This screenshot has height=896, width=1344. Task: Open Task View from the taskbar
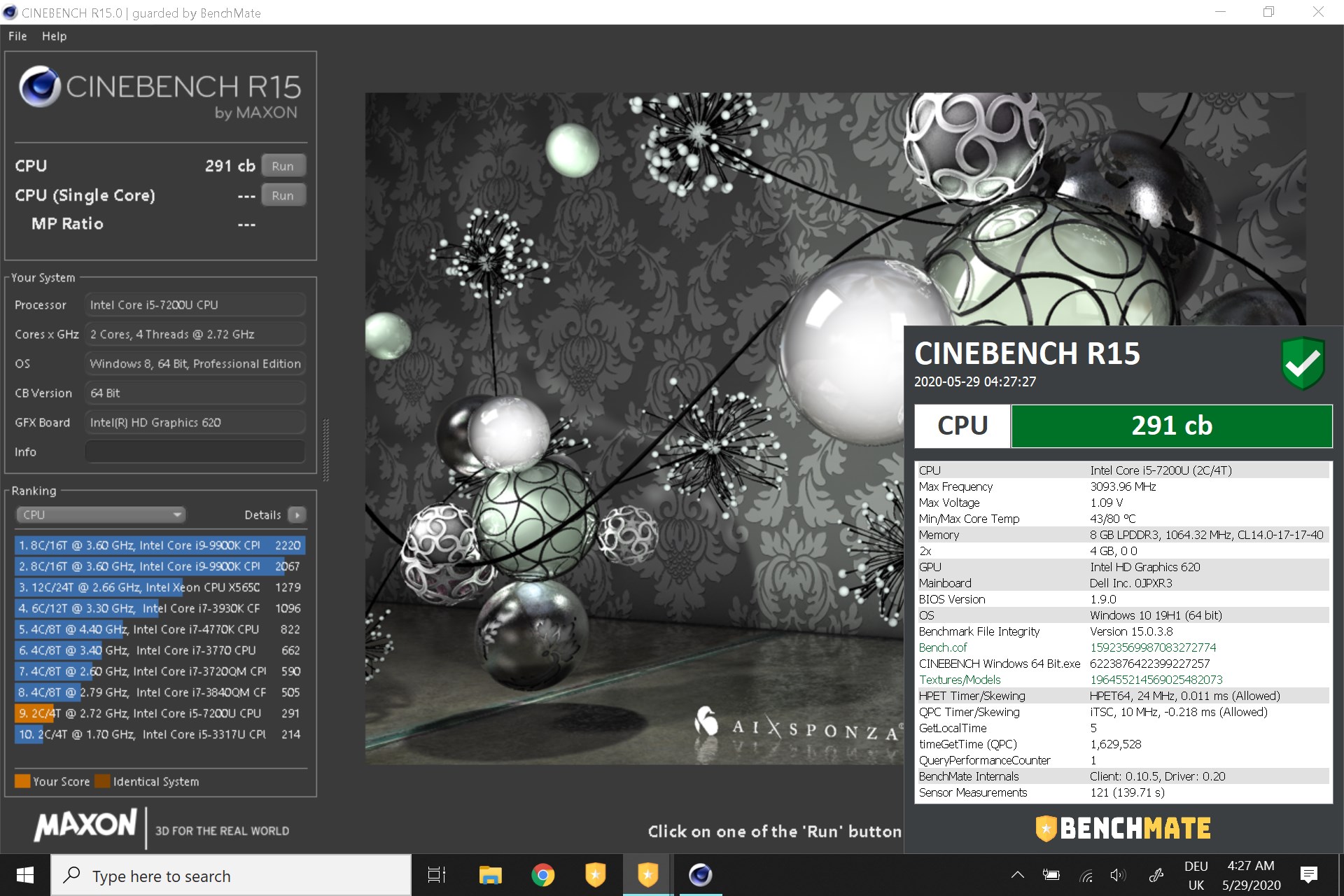(437, 875)
